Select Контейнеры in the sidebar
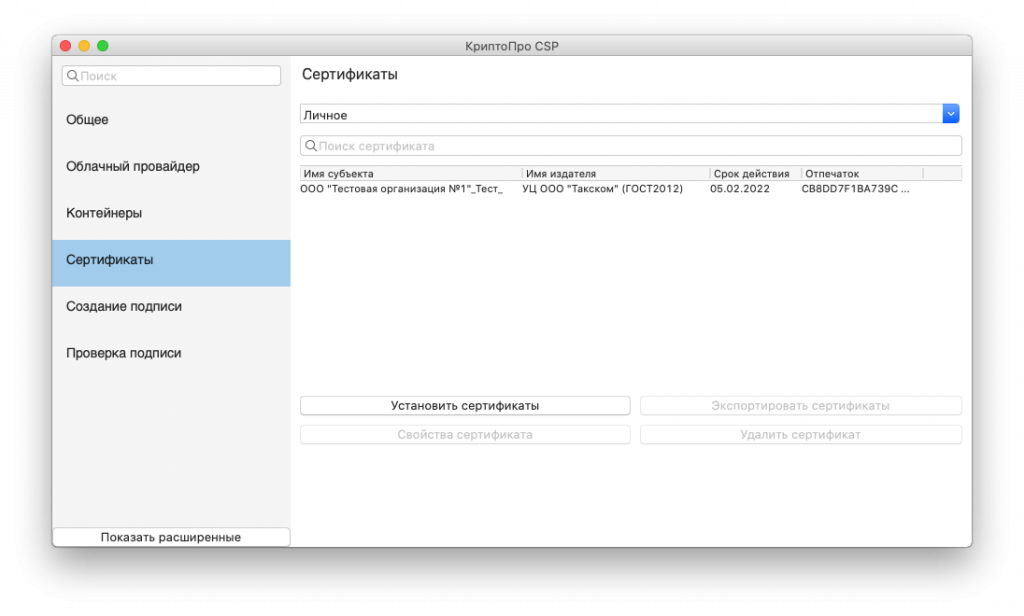The image size is (1024, 616). [171, 213]
